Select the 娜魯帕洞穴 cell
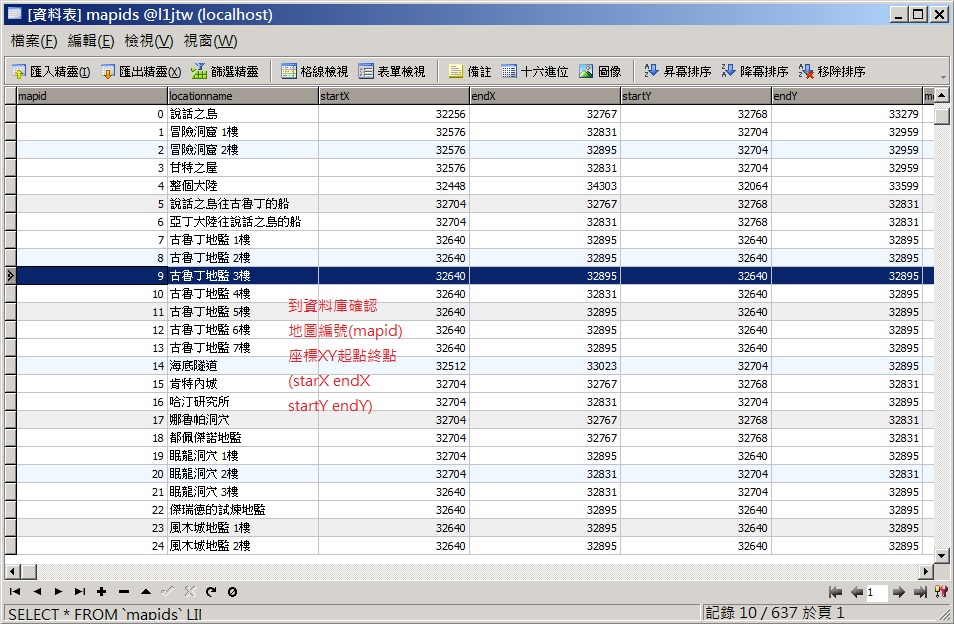This screenshot has height=624, width=954. (243, 420)
